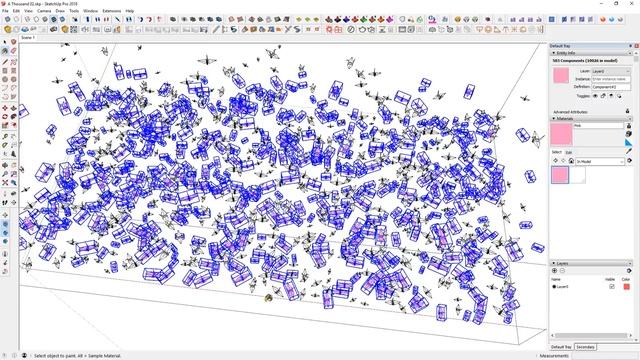This screenshot has height=360, width=640.
Task: Toggle fourth, rightmost Entity Info toggle icon
Action: pyautogui.click(x=619, y=96)
